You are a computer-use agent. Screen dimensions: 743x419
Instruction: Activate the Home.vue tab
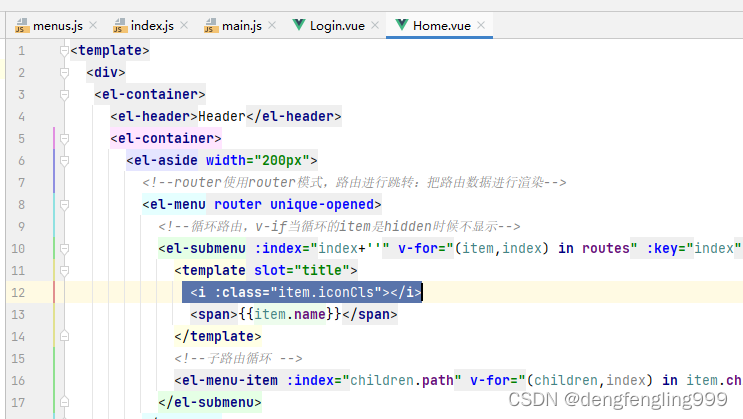click(x=441, y=26)
